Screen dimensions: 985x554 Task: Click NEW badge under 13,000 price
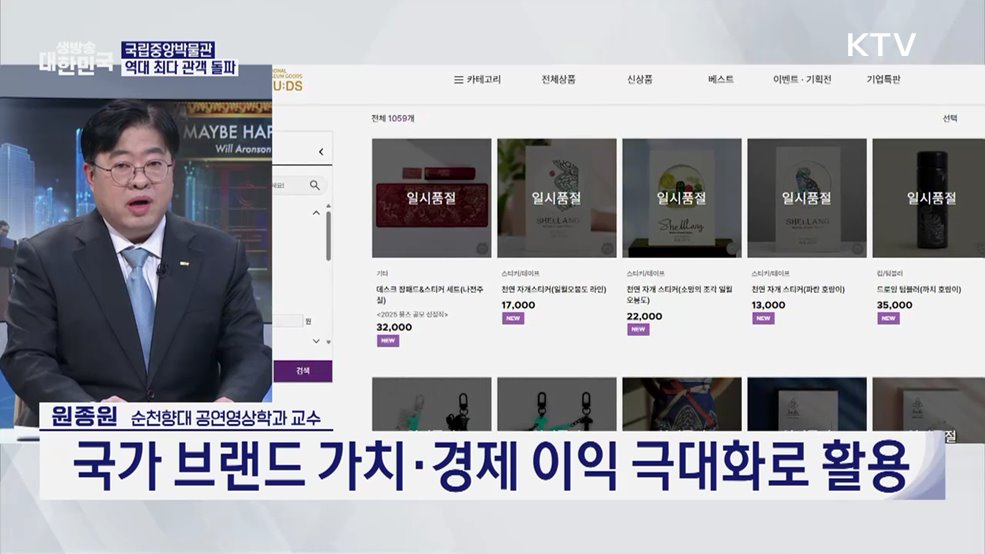point(763,318)
